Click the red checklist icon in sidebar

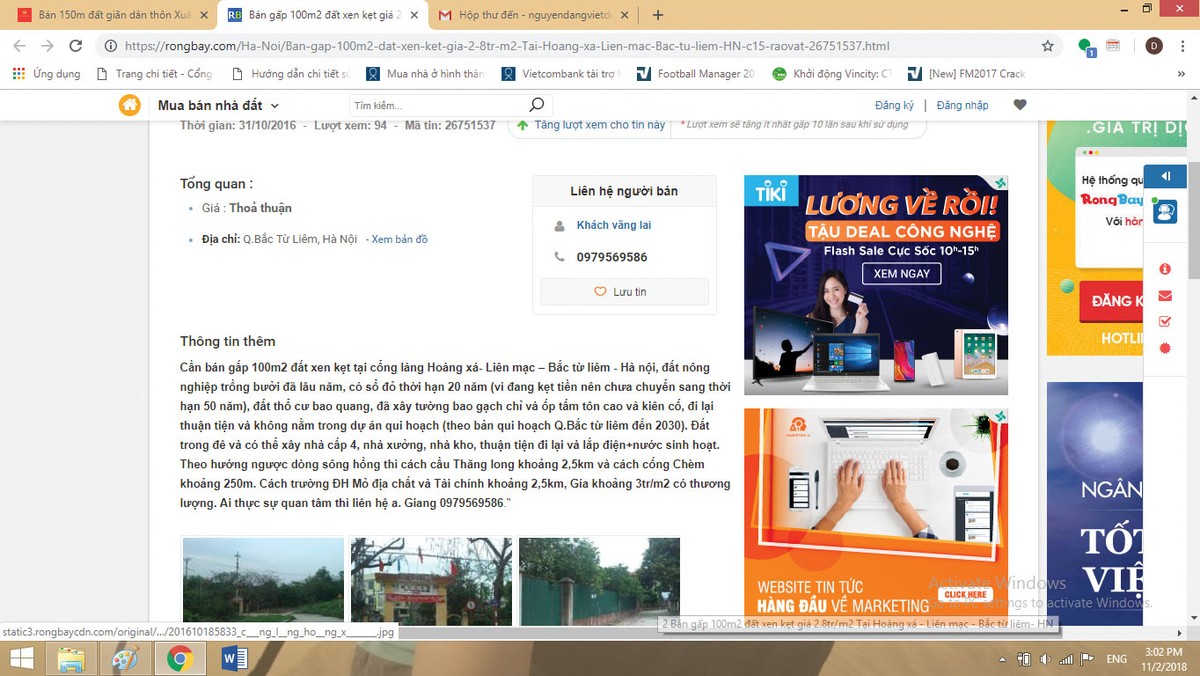[x=1165, y=321]
